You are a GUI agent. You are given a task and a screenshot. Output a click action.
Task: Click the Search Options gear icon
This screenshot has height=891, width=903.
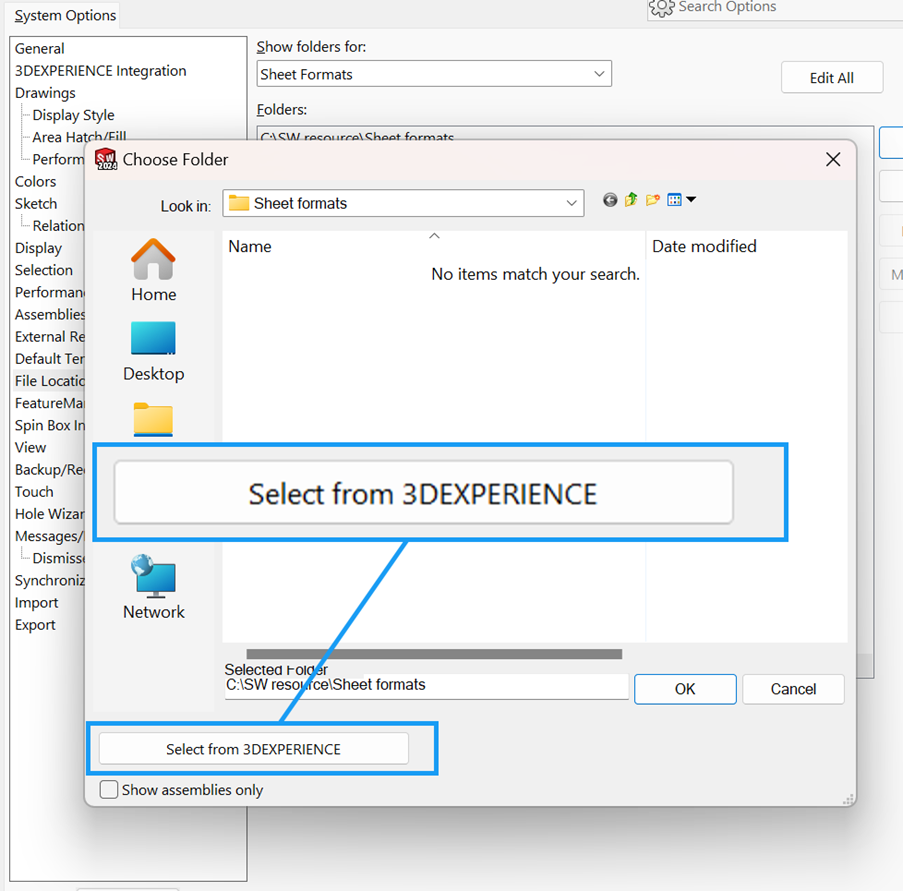point(661,7)
